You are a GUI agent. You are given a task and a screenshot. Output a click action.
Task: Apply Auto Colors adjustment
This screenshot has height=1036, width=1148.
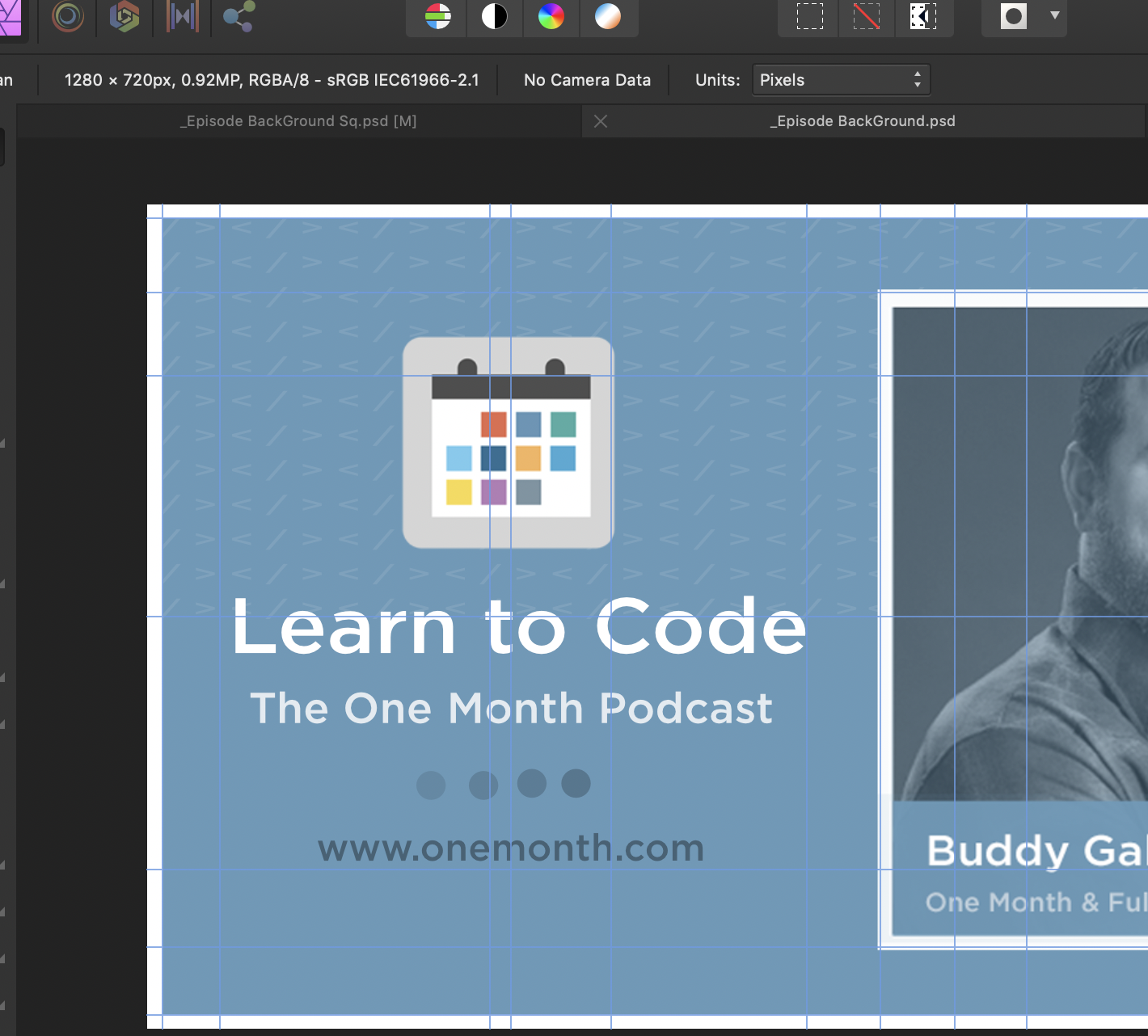point(551,16)
